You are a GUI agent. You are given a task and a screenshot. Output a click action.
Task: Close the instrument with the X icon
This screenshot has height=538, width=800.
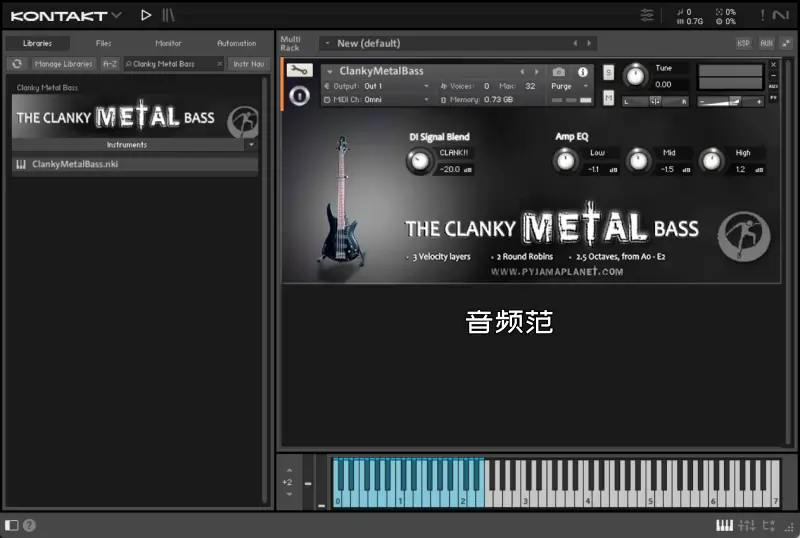point(773,65)
